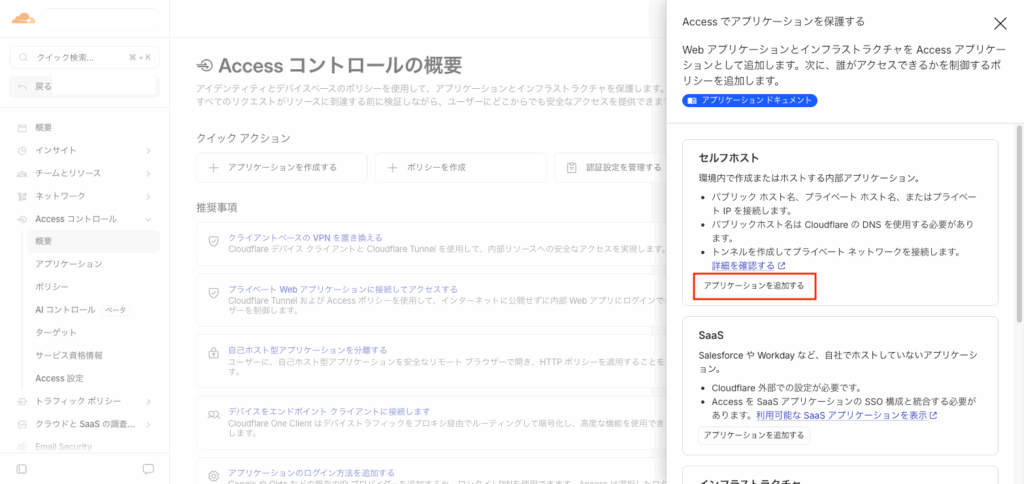Image resolution: width=1024 pixels, height=484 pixels.
Task: Click the 戻る back arrow icon
Action: pos(24,86)
